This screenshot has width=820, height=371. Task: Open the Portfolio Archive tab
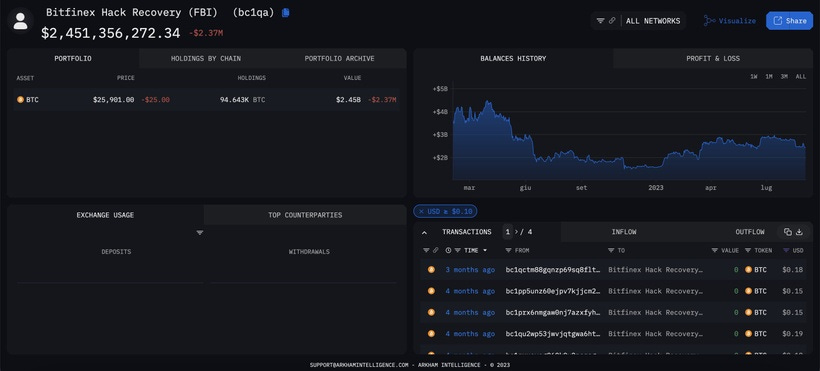coord(339,59)
